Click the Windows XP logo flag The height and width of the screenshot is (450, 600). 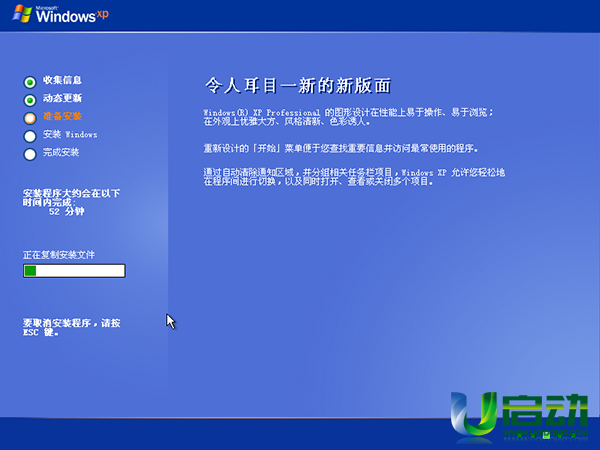(x=22, y=14)
